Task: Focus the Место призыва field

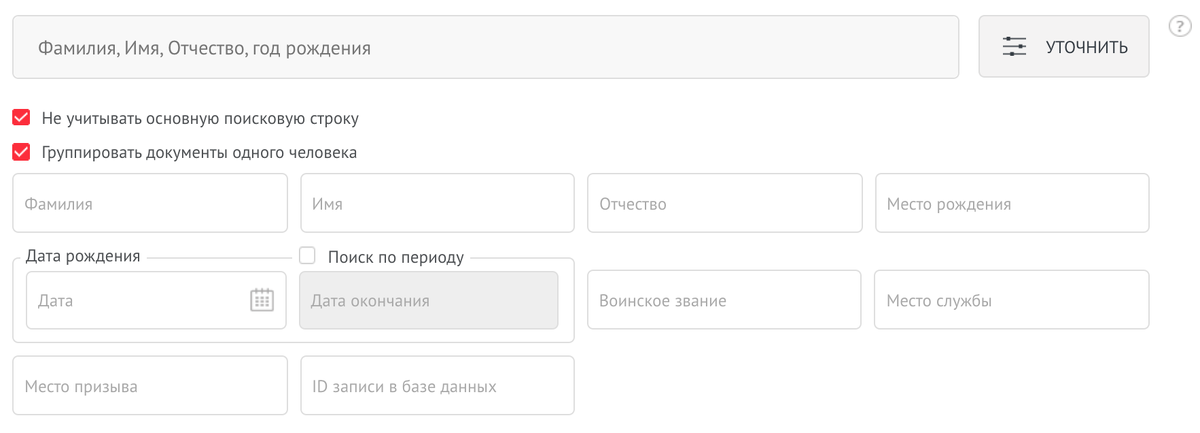Action: point(150,386)
